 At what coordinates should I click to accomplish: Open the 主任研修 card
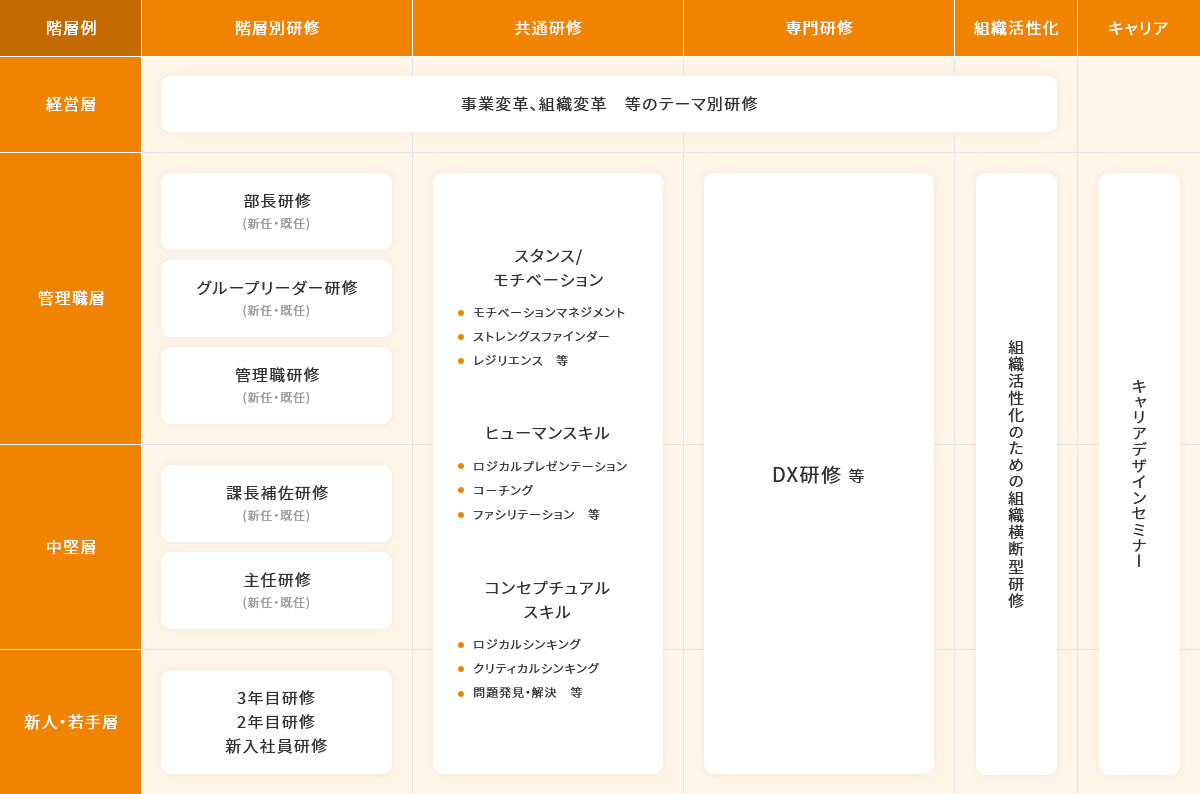coord(277,590)
